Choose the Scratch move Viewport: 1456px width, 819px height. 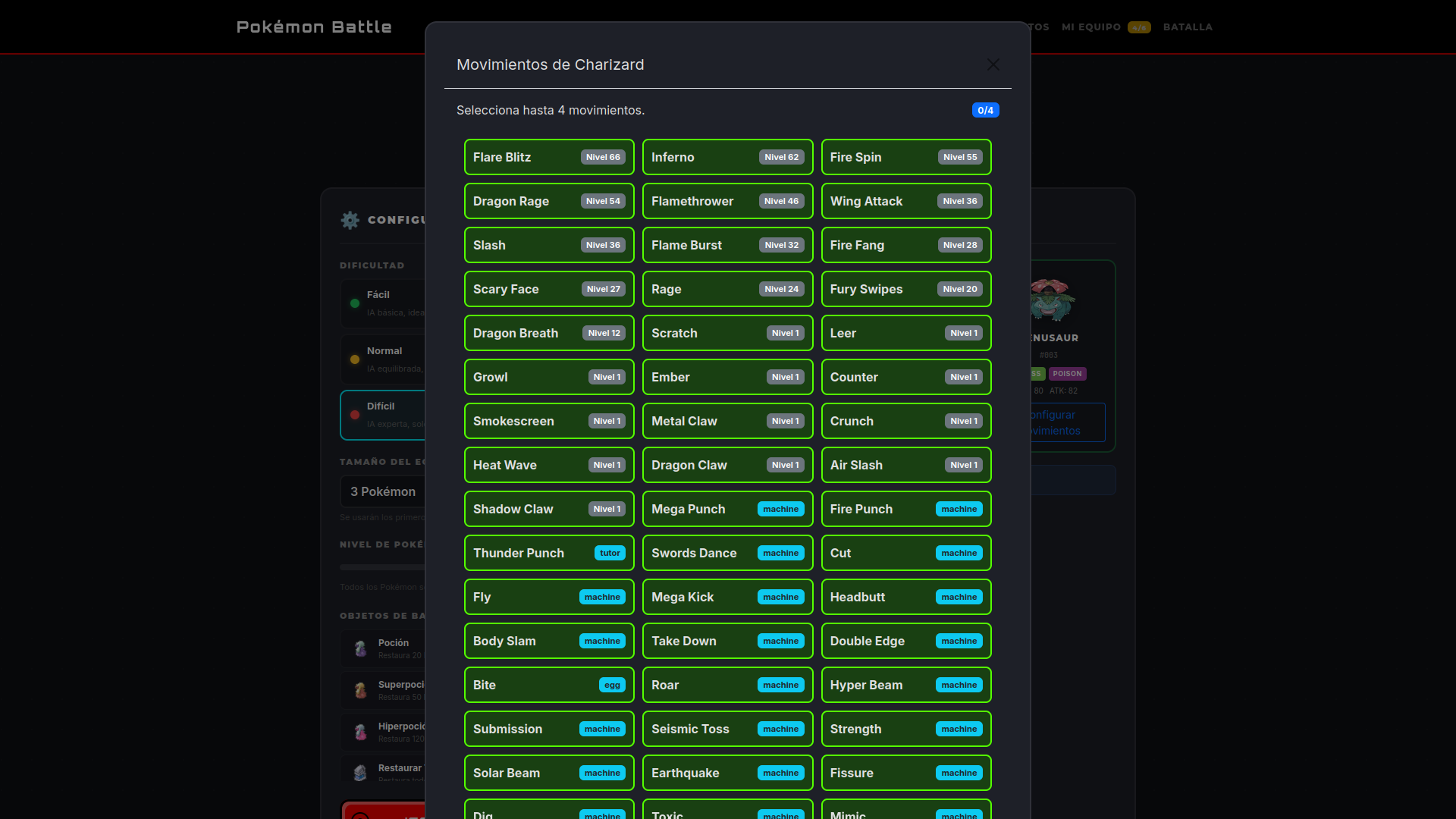727,333
